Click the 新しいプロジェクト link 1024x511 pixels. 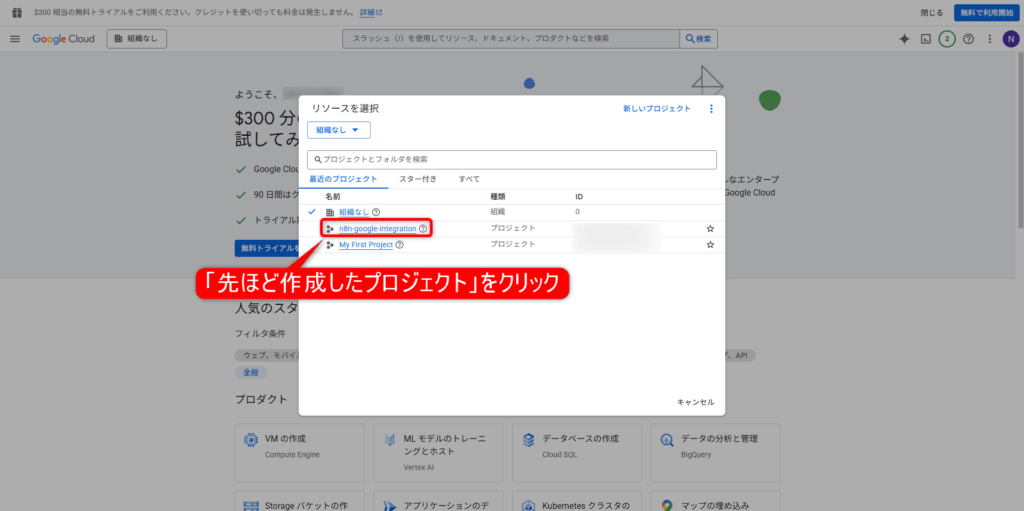[x=656, y=109]
